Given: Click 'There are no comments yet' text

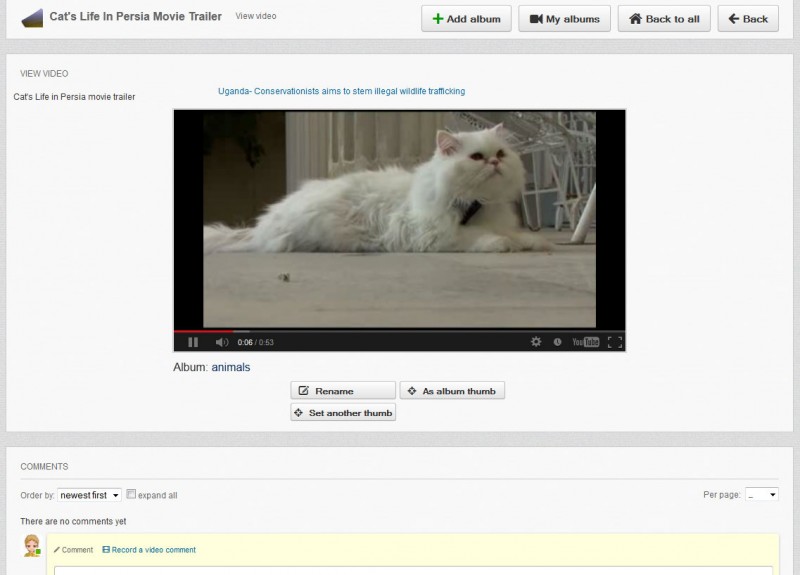Looking at the screenshot, I should [73, 521].
